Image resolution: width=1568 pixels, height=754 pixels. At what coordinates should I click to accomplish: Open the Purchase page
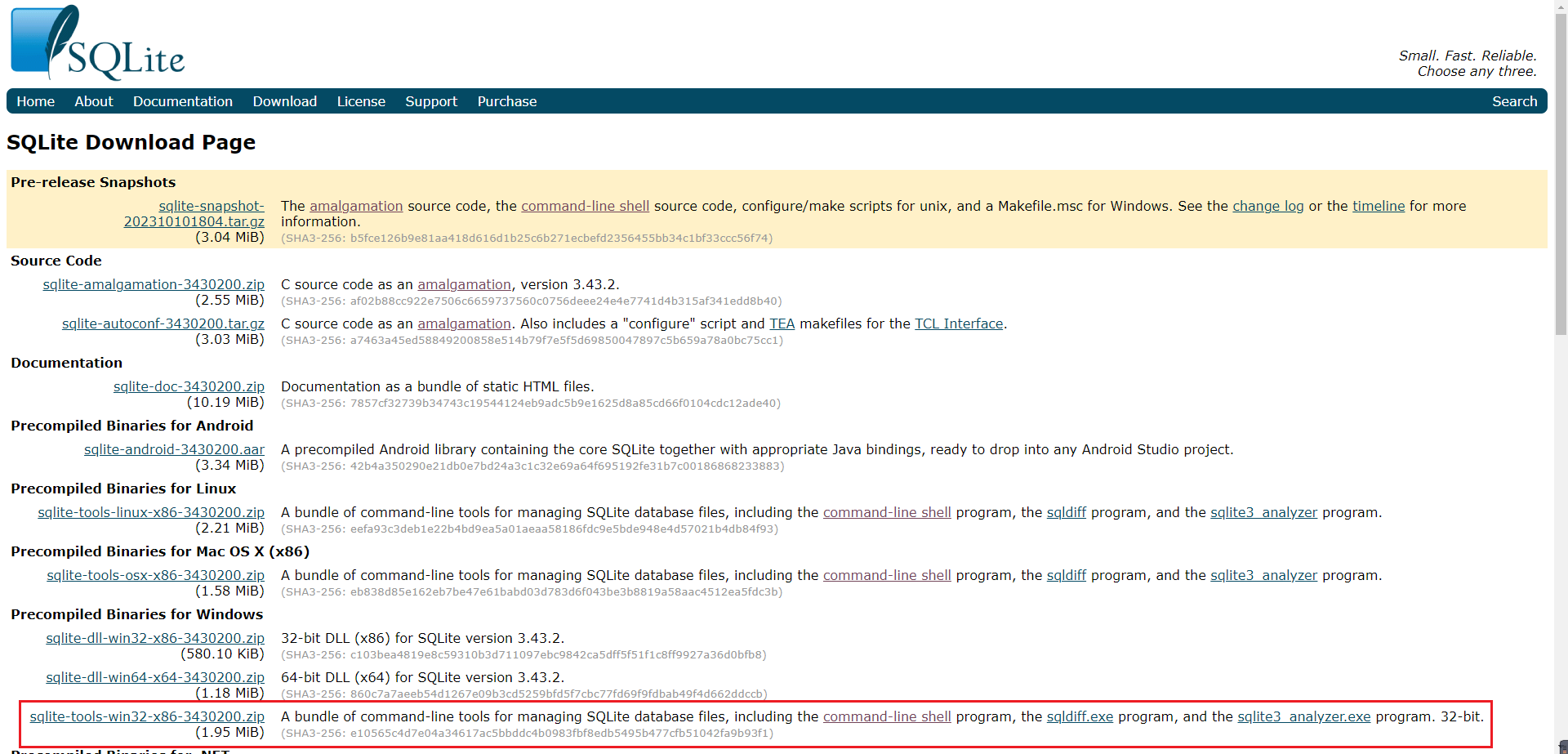tap(507, 101)
